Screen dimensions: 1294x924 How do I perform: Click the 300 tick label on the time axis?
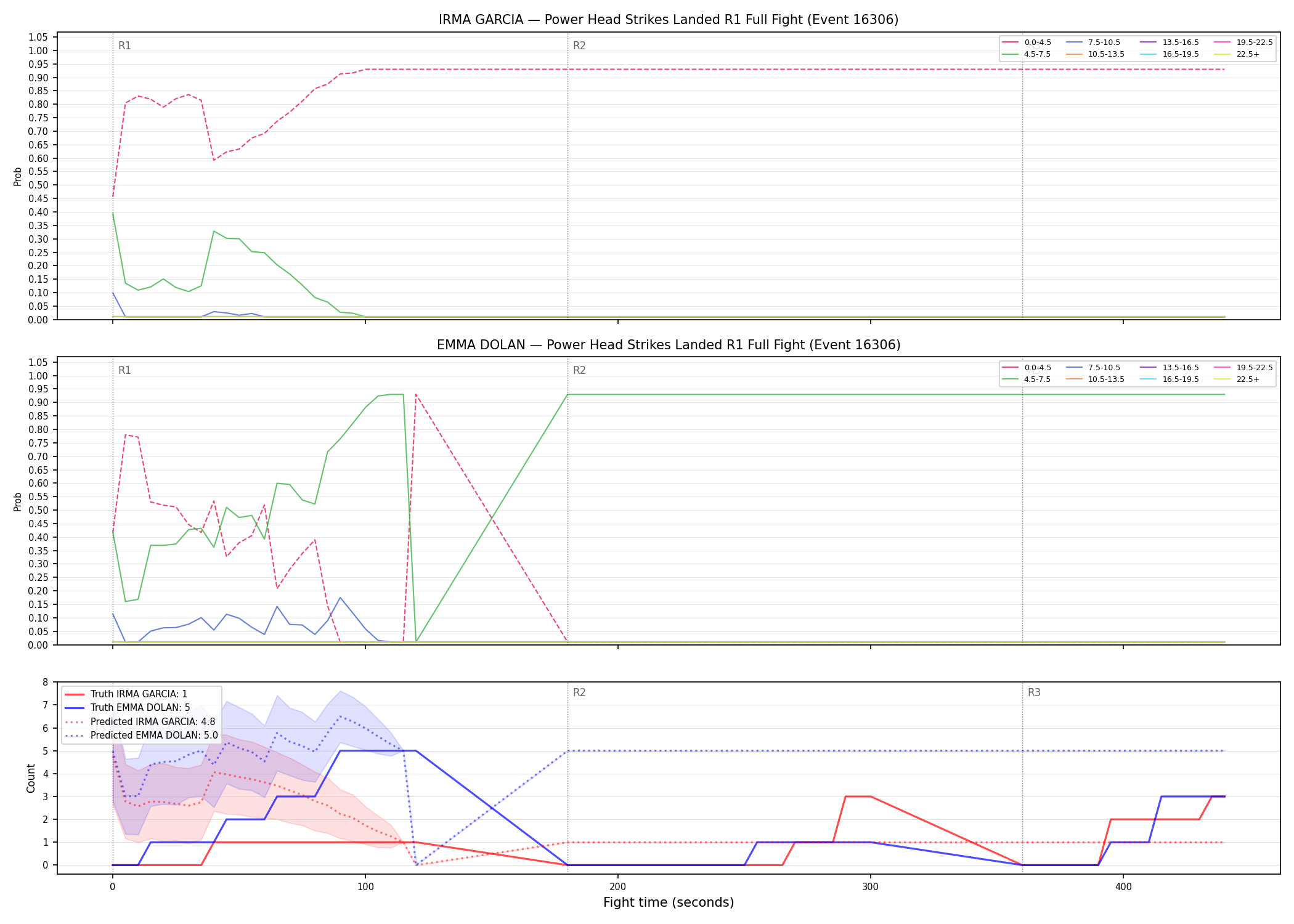tap(870, 887)
